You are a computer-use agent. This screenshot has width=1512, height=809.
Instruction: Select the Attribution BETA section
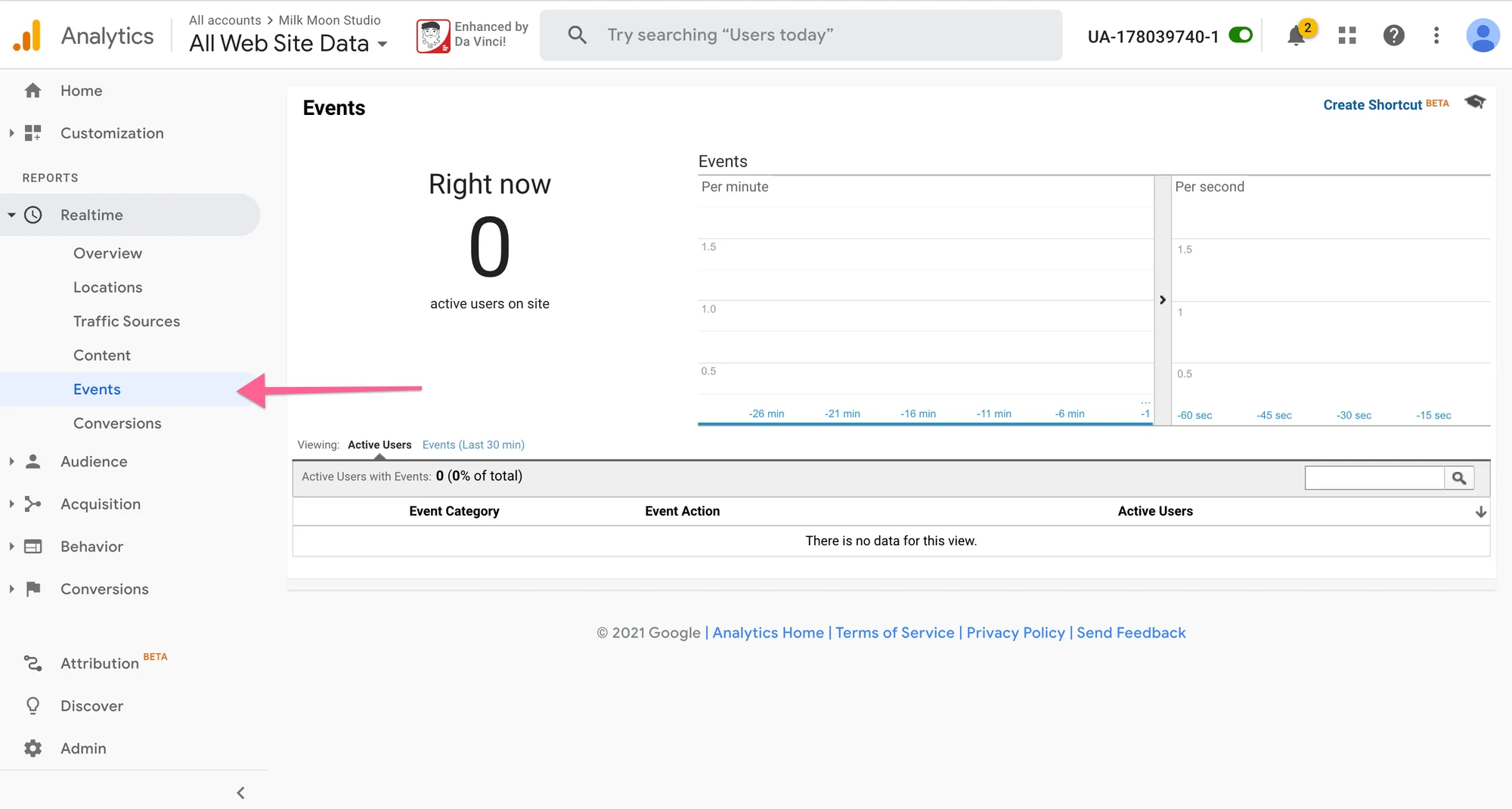pos(99,663)
